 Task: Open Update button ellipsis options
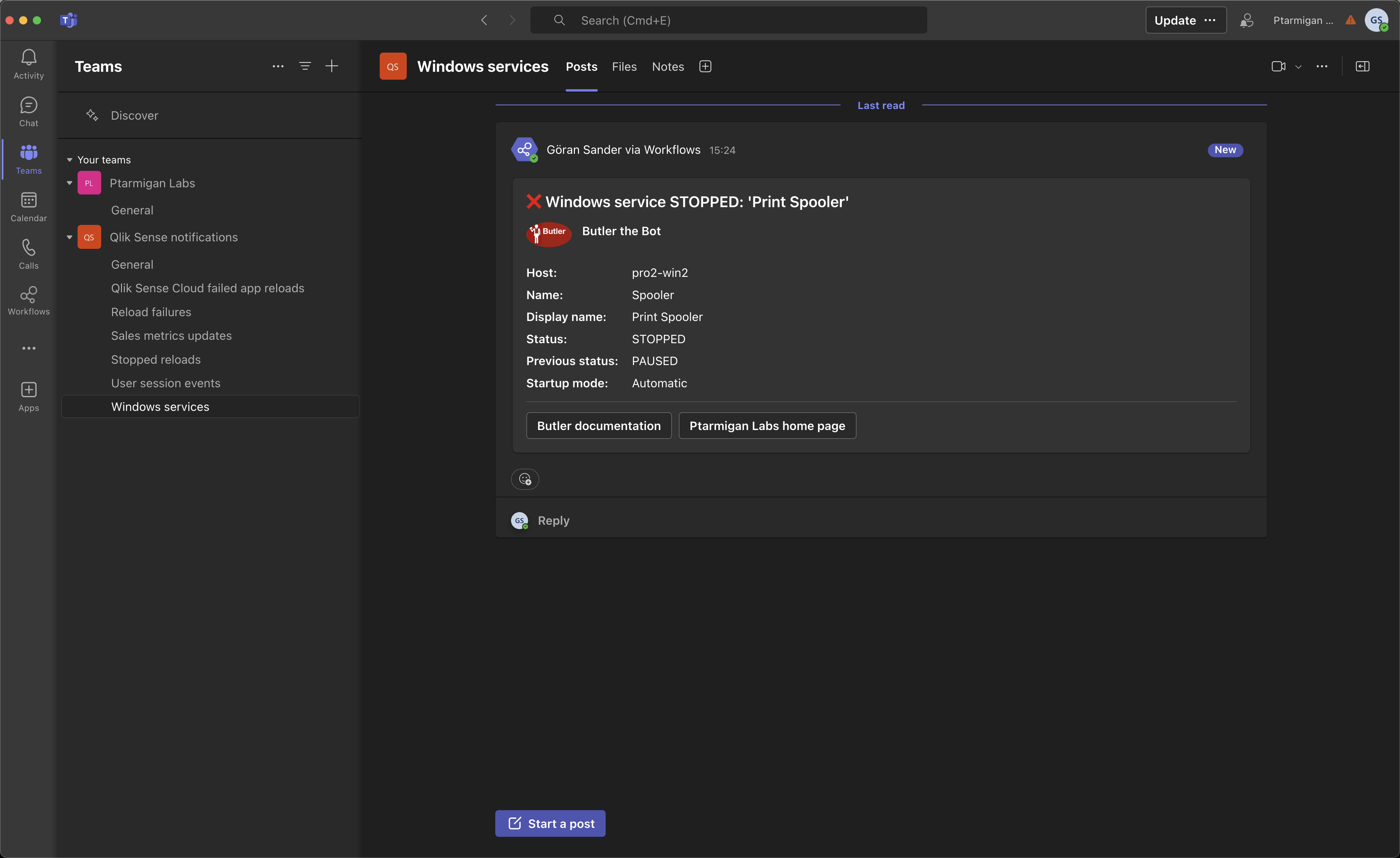1210,21
